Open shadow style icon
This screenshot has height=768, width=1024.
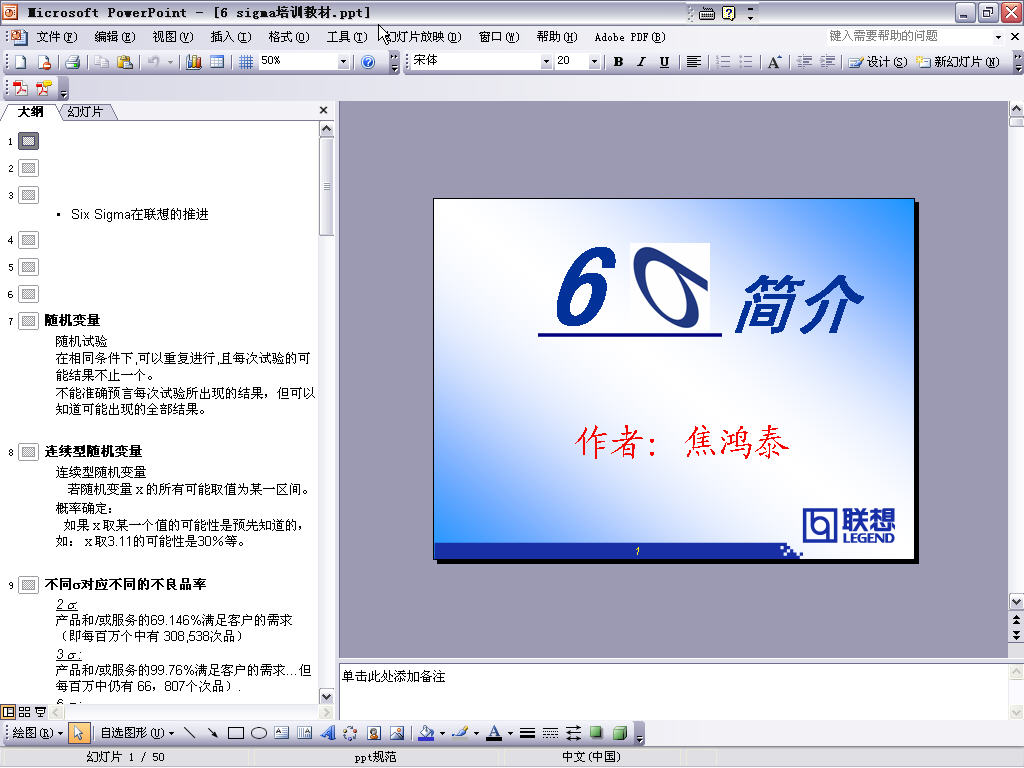596,733
